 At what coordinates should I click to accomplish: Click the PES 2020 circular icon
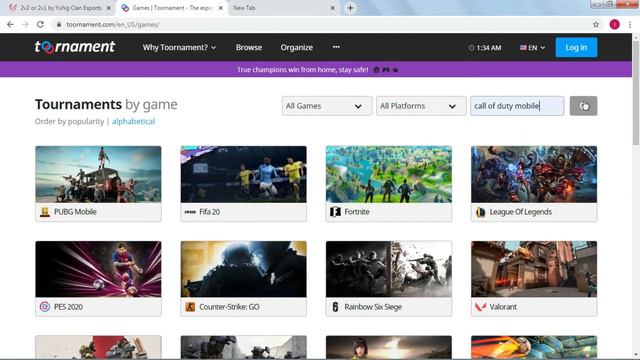(x=45, y=307)
